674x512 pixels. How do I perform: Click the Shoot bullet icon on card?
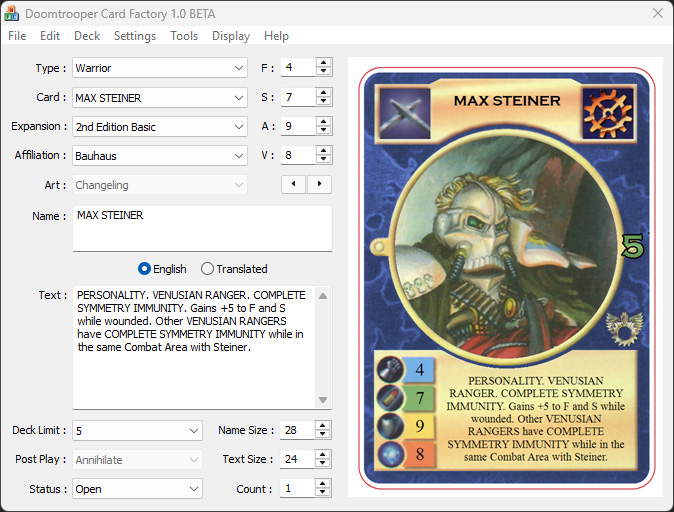click(390, 398)
